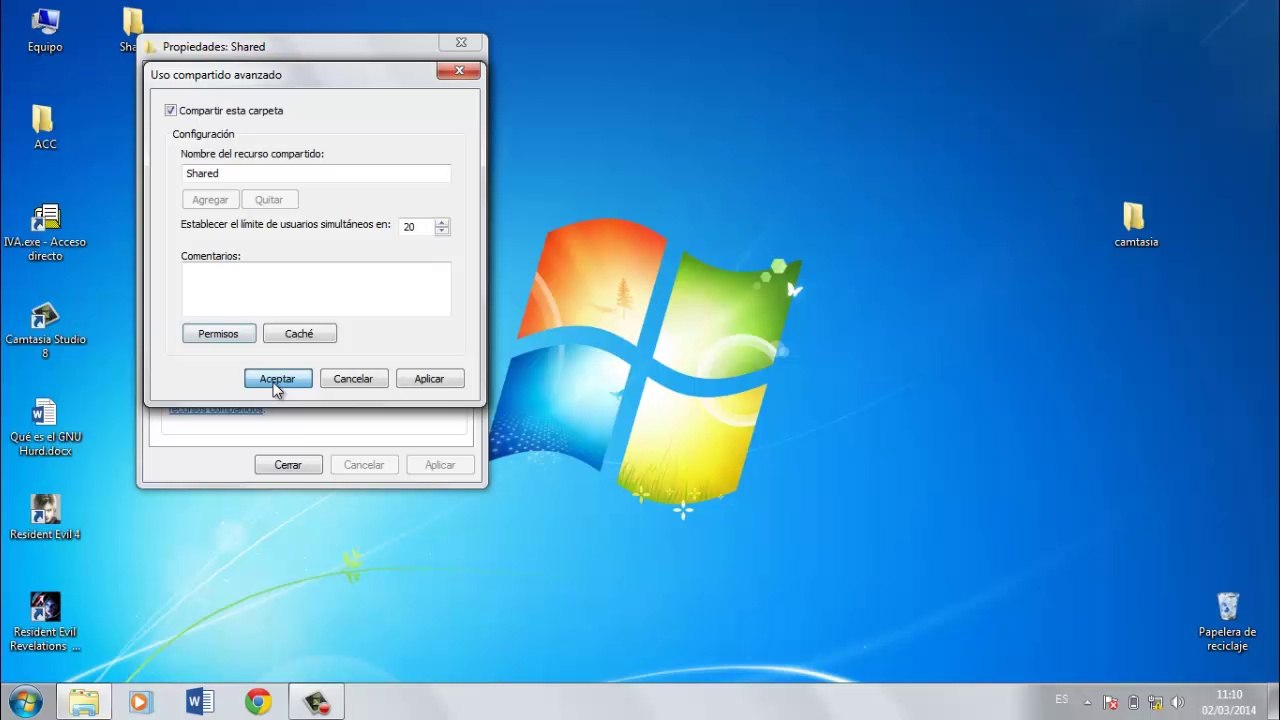
Task: Select Resident Evil 4 desktop icon
Action: pyautogui.click(x=45, y=517)
